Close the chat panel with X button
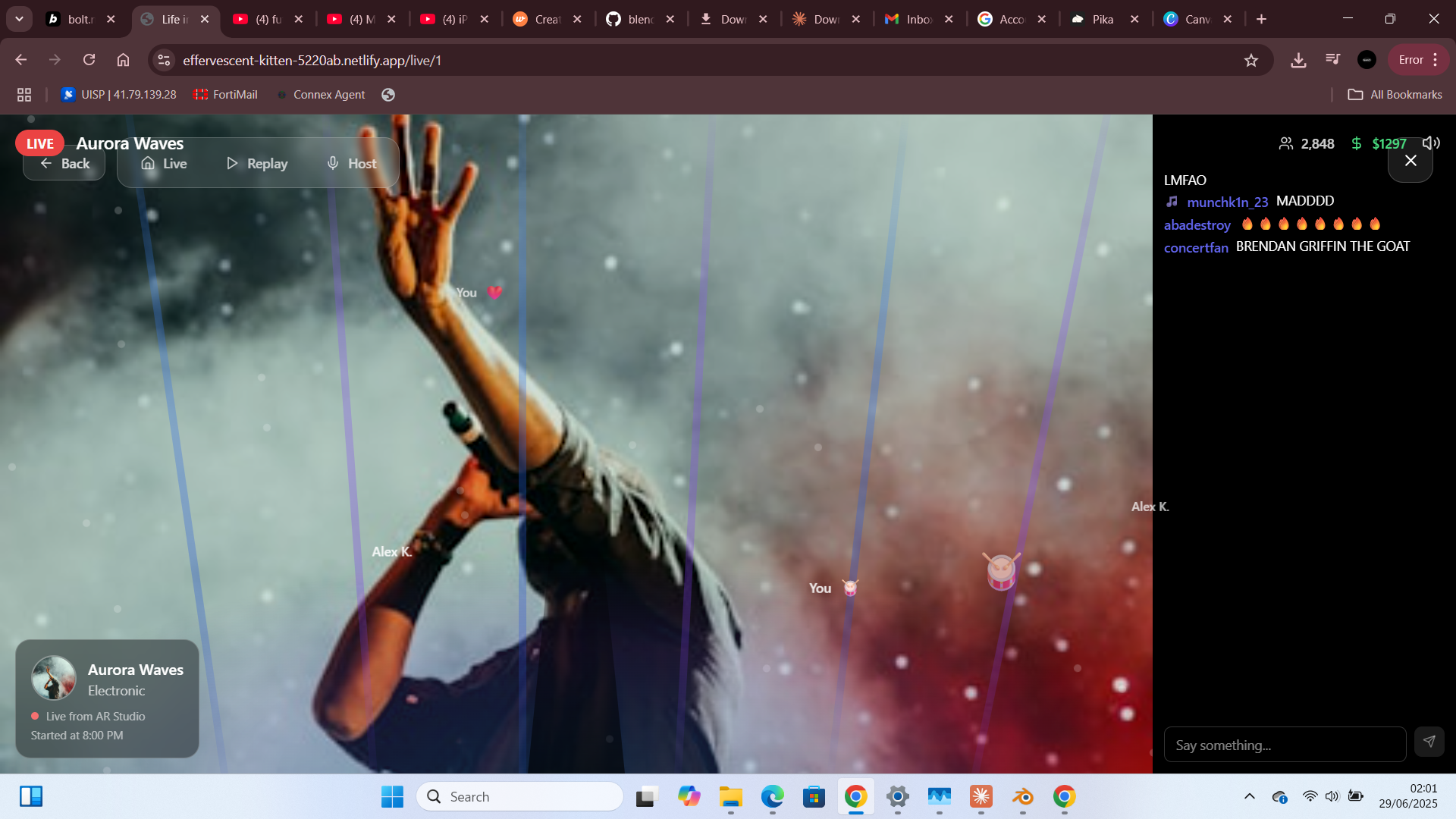 click(1410, 161)
